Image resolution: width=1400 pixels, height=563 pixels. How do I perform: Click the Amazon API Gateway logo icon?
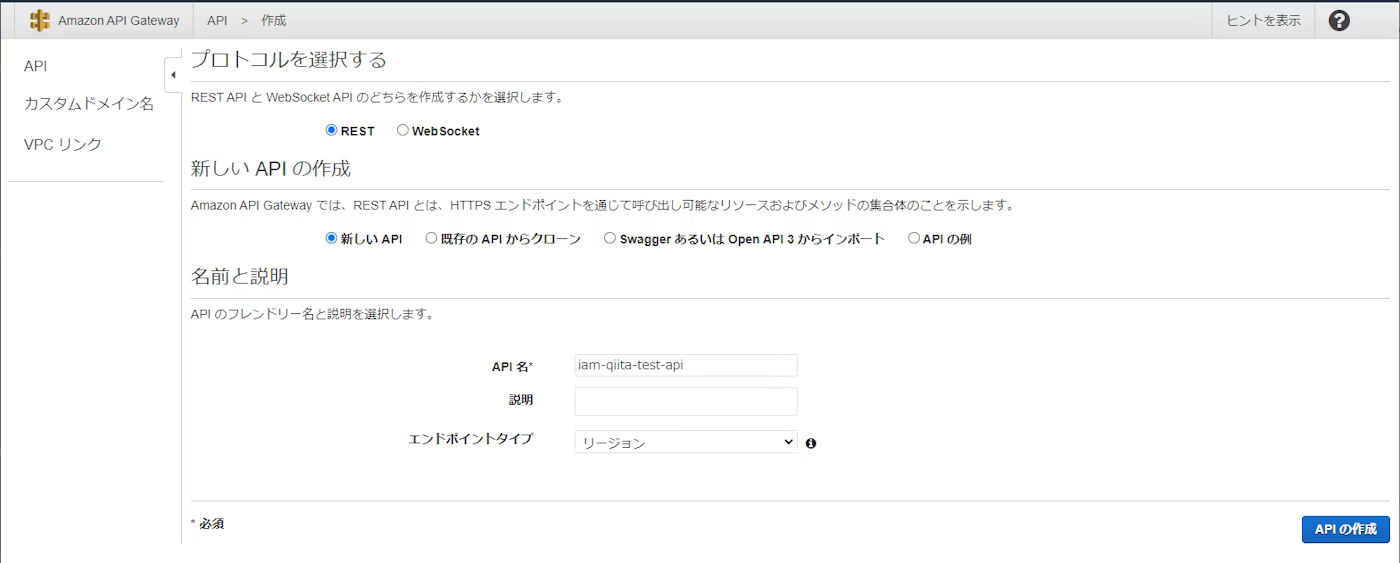(40, 21)
